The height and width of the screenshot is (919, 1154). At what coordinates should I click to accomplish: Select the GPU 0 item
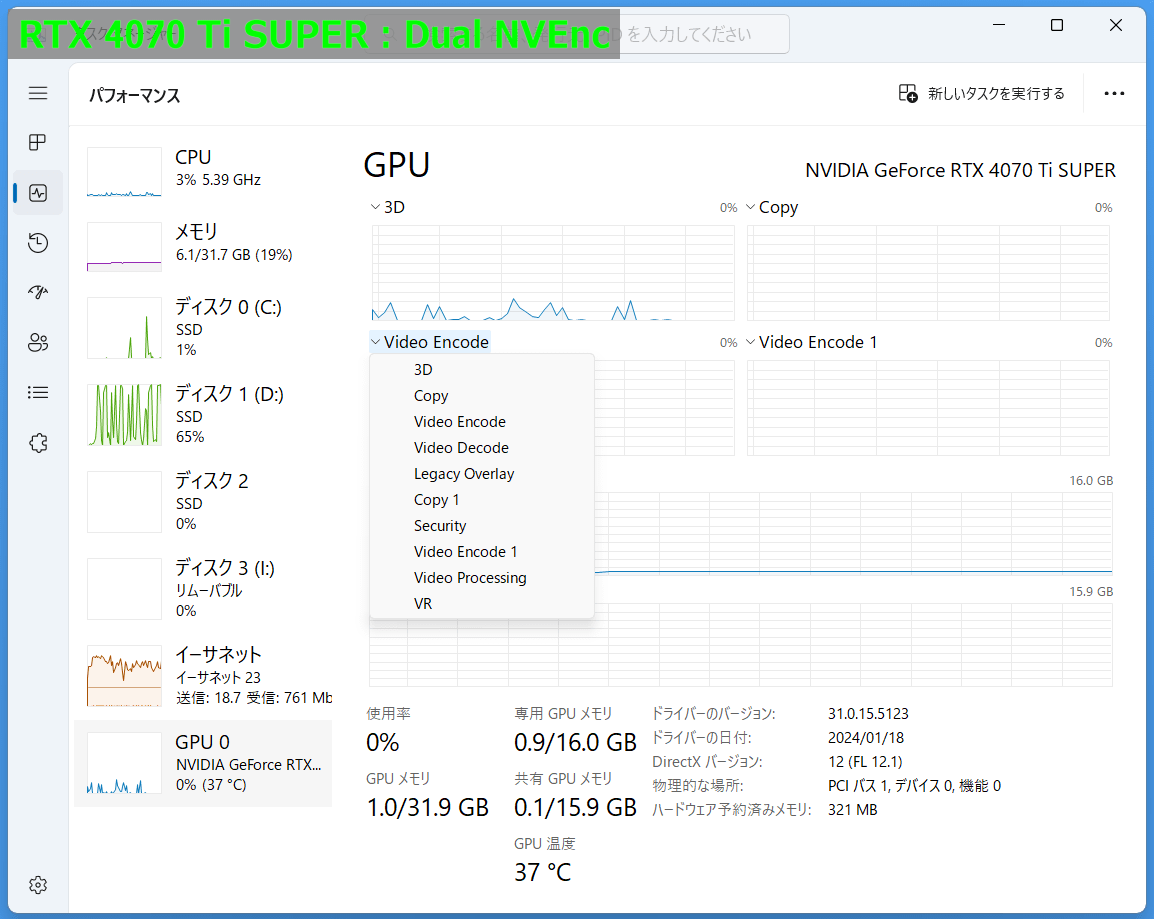point(203,763)
